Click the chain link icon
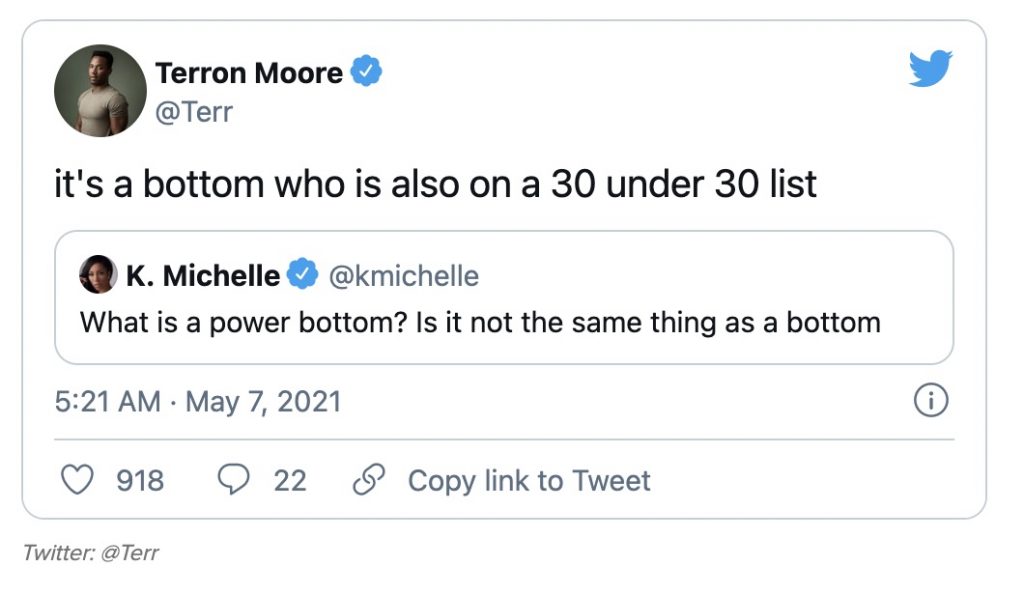This screenshot has height=595, width=1024. [369, 481]
